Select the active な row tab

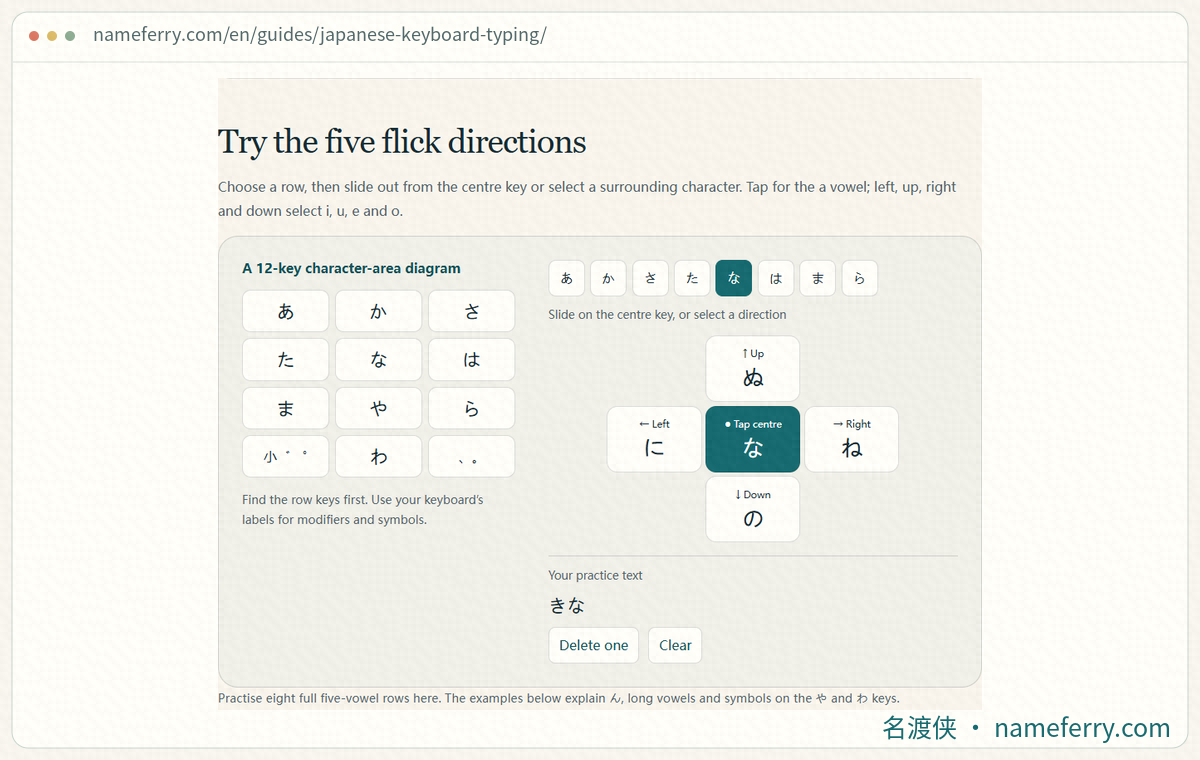click(734, 278)
